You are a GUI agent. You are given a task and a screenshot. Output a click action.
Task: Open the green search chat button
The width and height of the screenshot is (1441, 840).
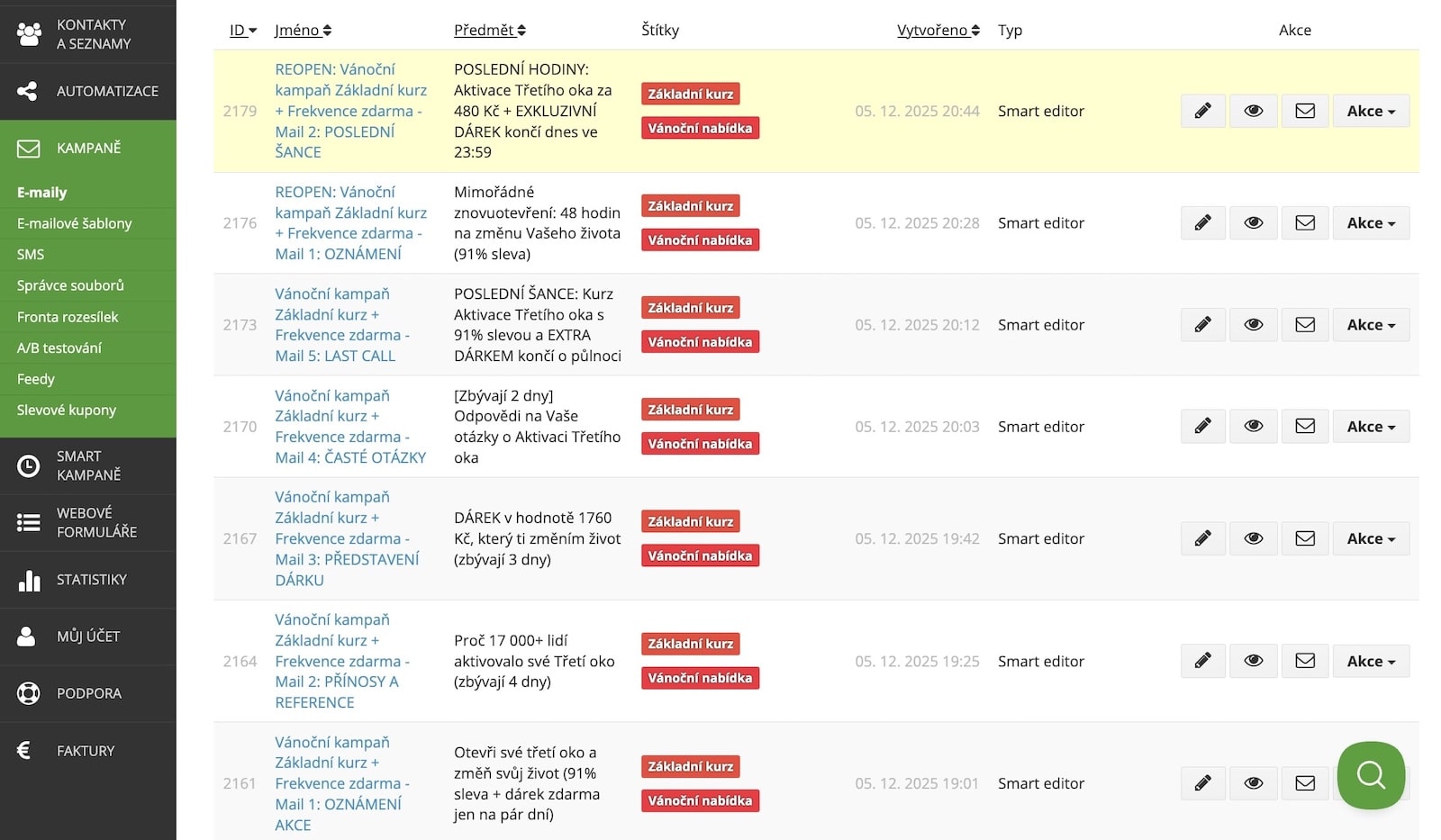tap(1371, 774)
